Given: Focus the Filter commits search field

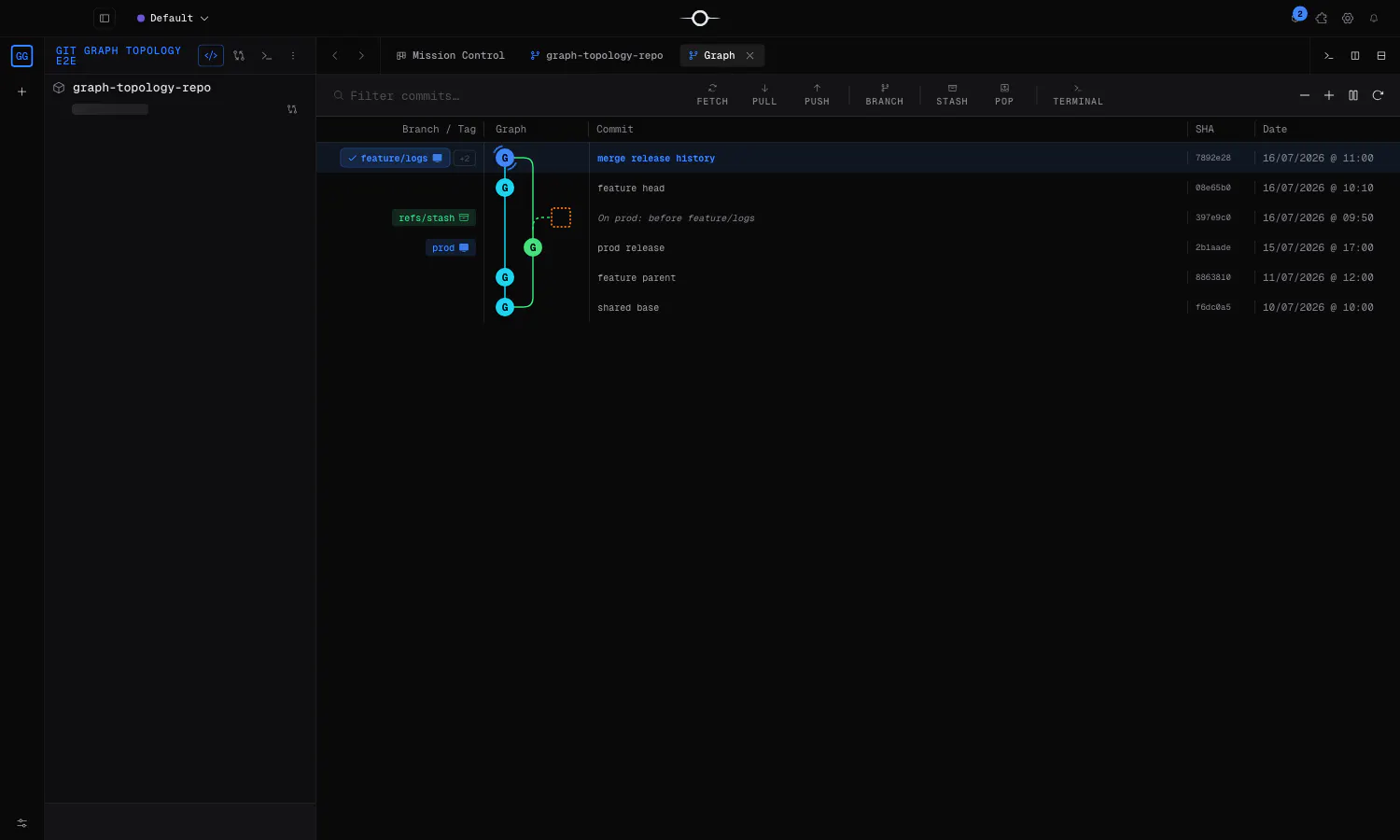Looking at the screenshot, I should [x=504, y=95].
